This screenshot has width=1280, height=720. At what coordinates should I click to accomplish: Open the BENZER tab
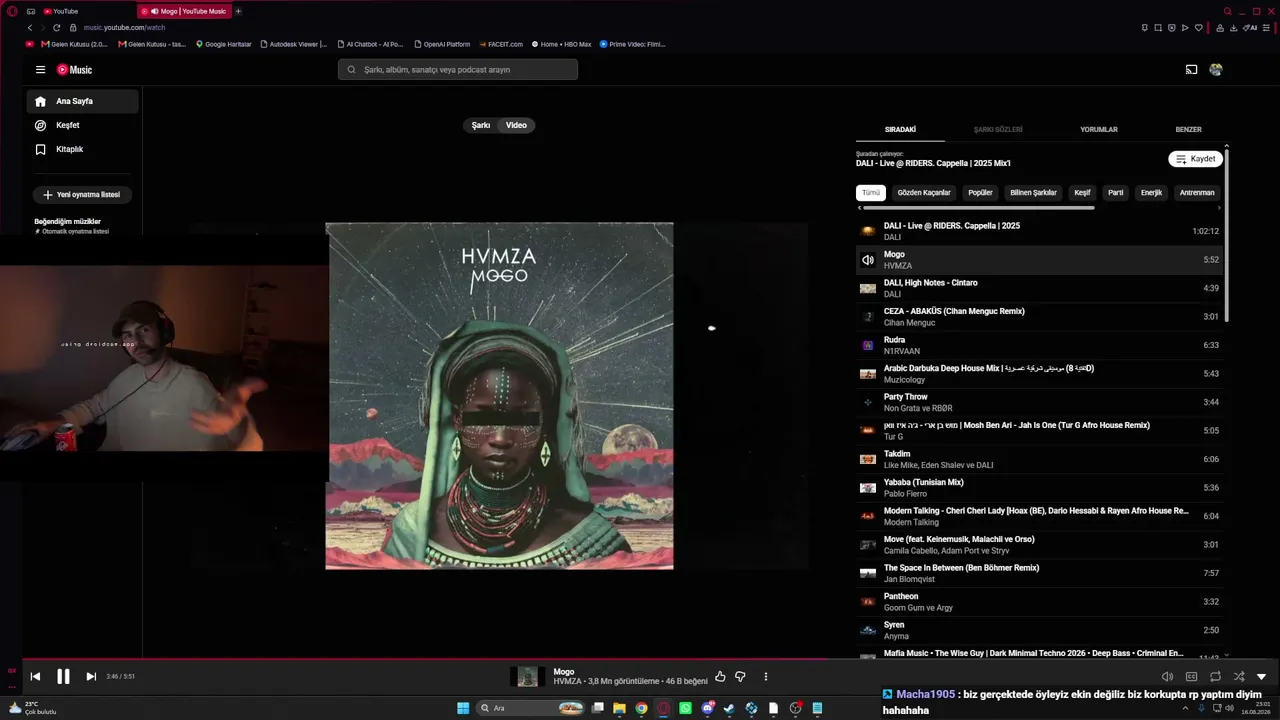pyautogui.click(x=1188, y=130)
